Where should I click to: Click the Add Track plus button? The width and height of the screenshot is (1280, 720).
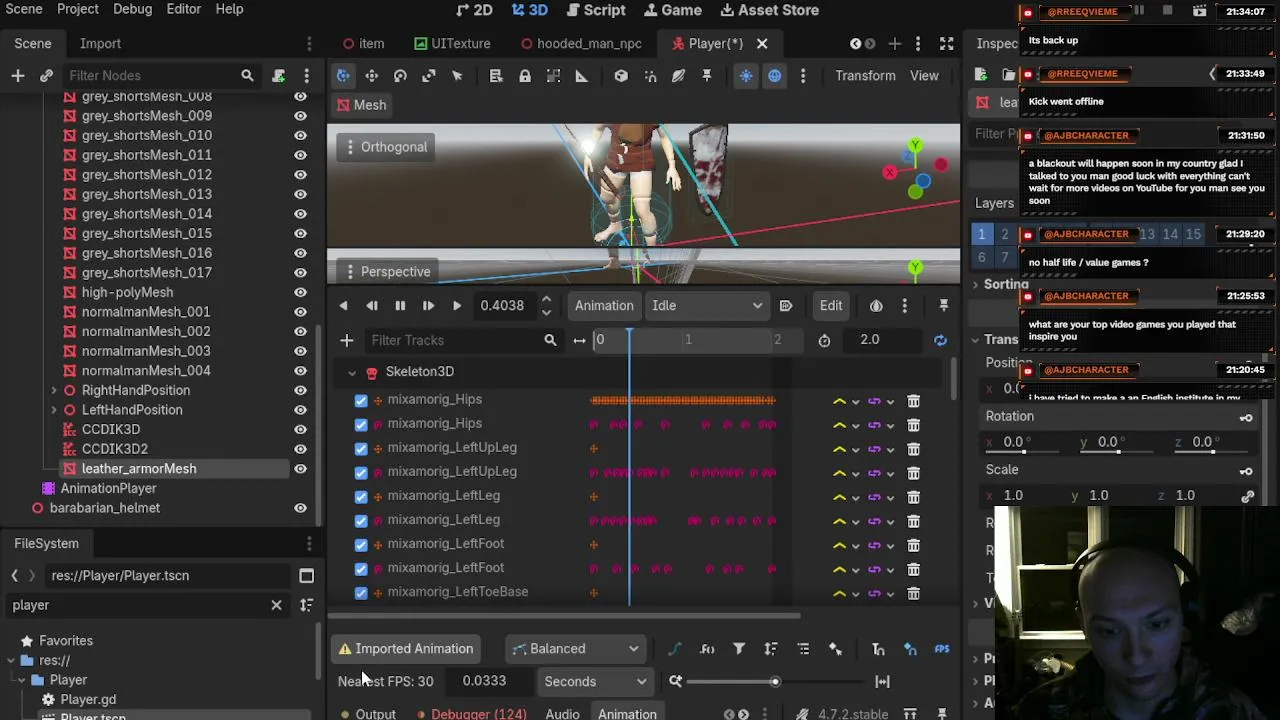[346, 340]
